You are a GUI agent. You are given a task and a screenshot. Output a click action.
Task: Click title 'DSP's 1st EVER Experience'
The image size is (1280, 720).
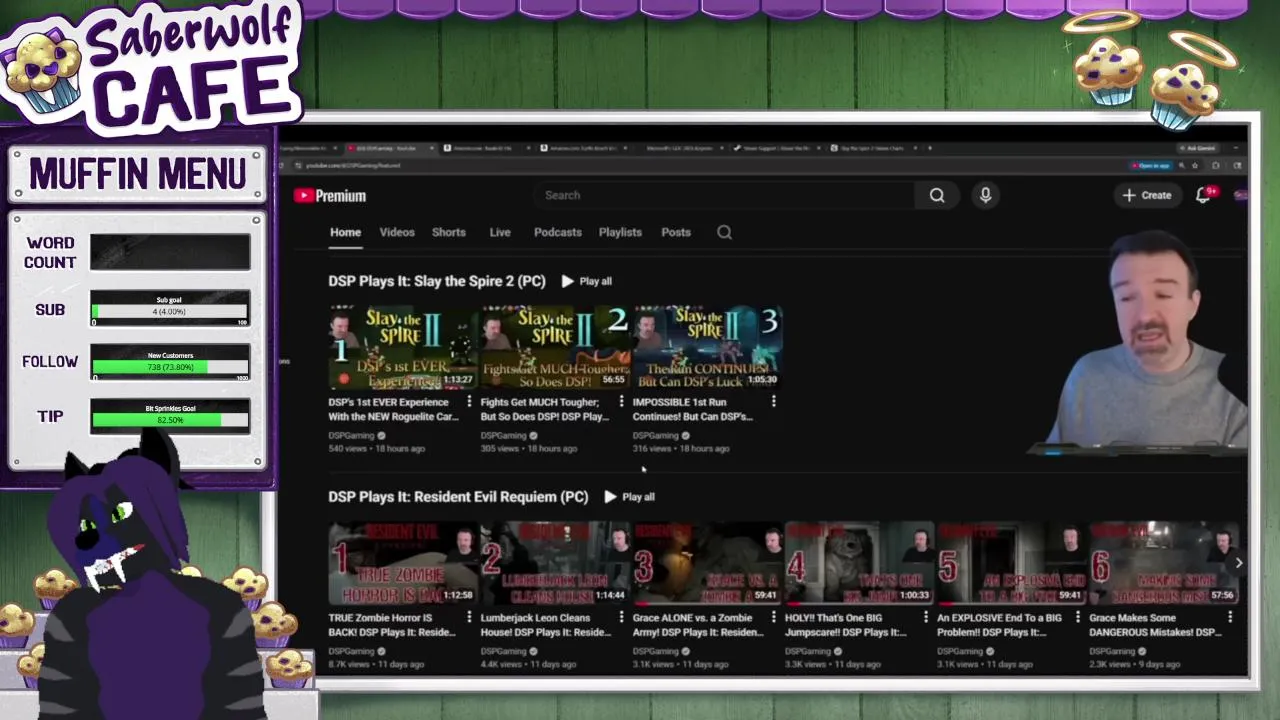[393, 409]
